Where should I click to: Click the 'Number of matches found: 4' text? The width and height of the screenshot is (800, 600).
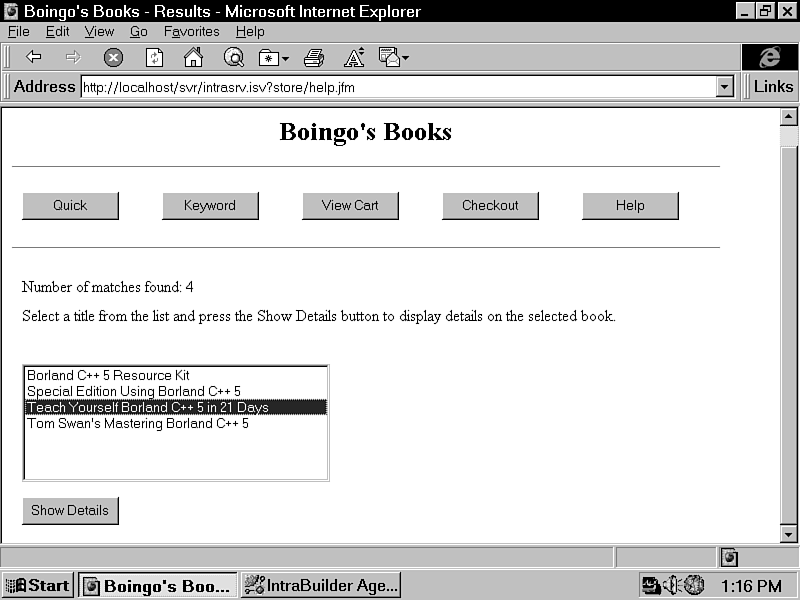click(x=108, y=287)
